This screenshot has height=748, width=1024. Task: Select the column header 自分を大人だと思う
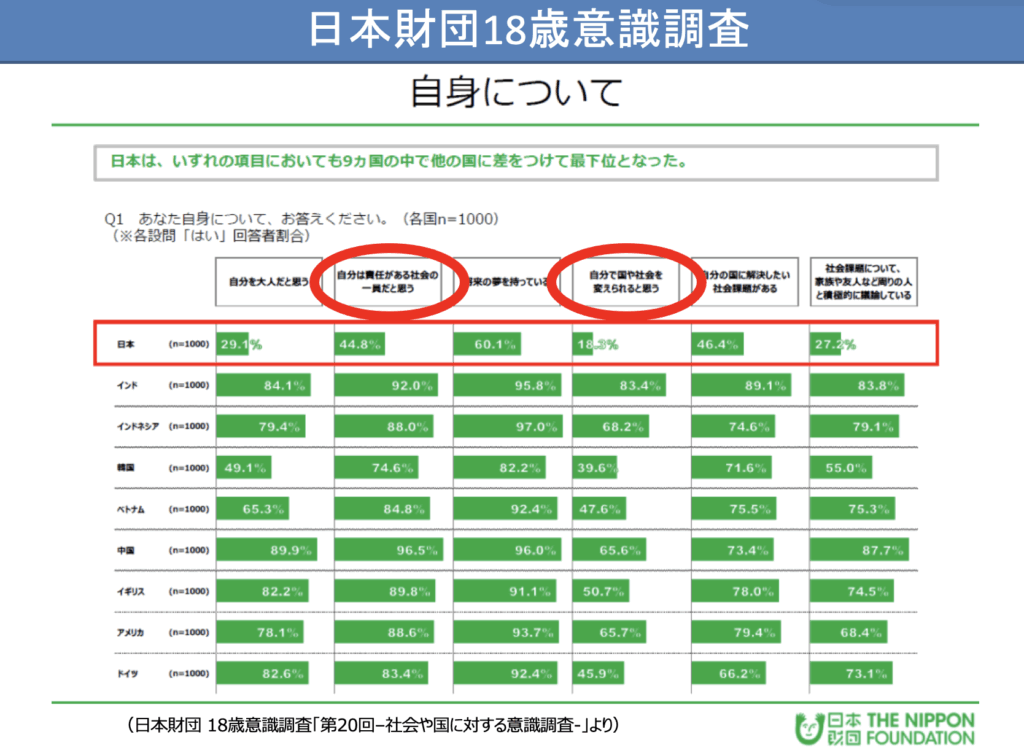[x=268, y=282]
